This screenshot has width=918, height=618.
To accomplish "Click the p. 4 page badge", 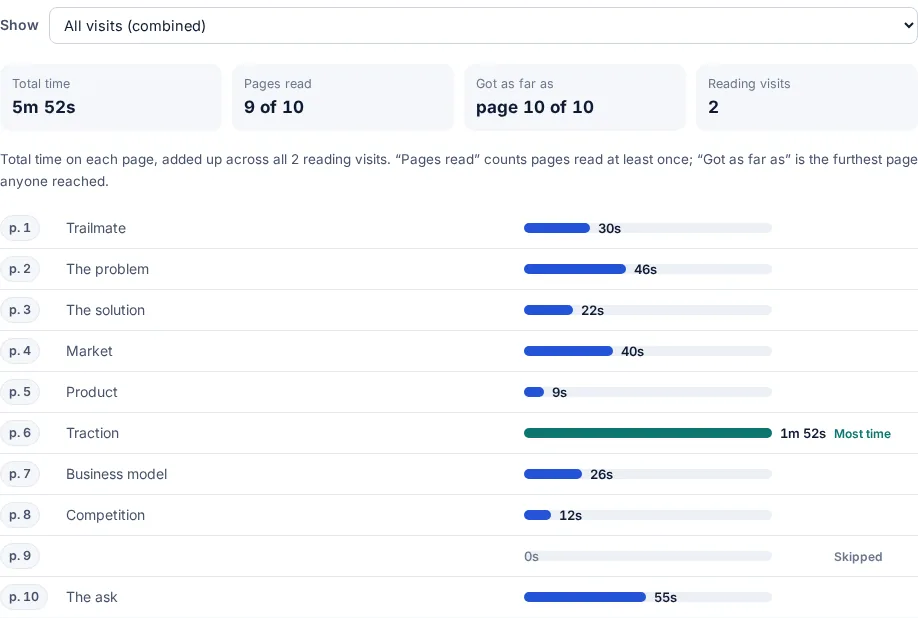I will point(20,351).
